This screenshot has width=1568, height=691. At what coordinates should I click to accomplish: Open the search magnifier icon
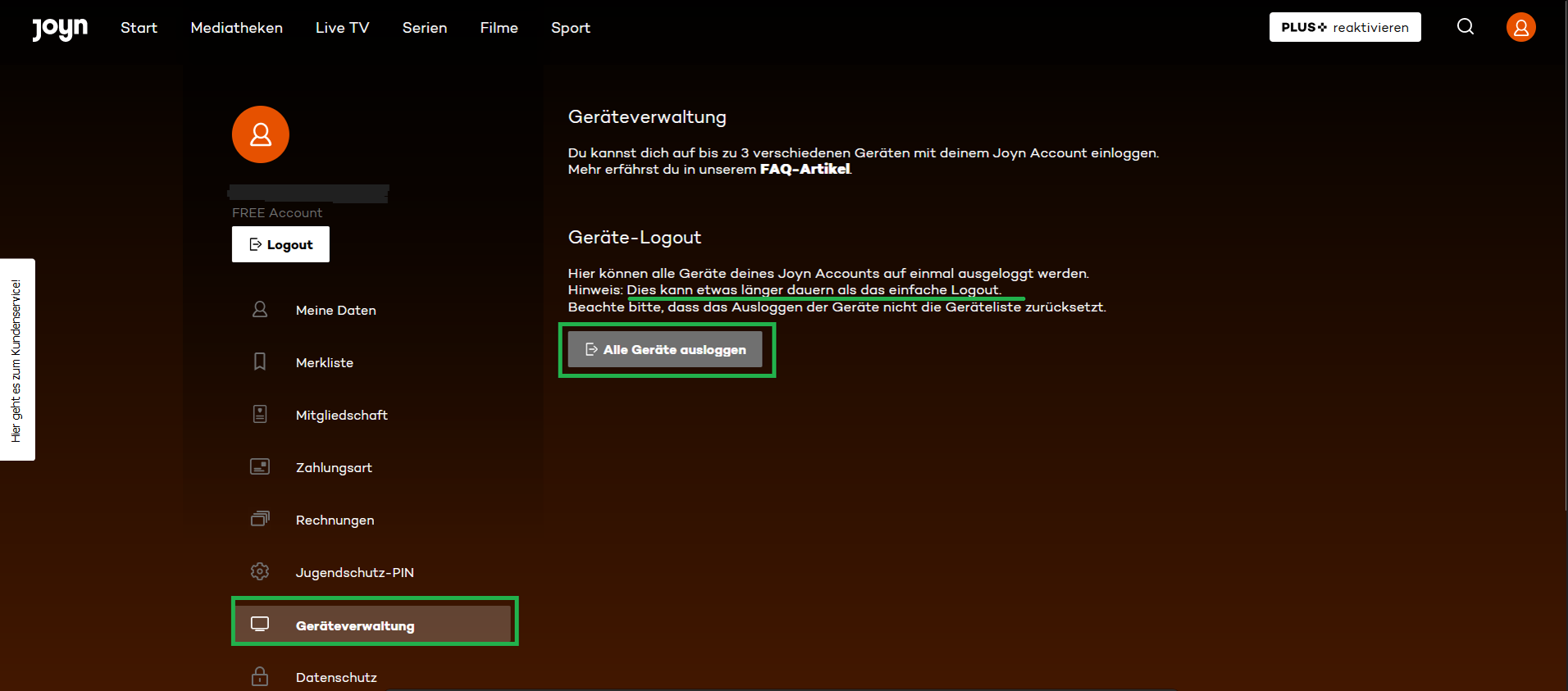[x=1465, y=27]
